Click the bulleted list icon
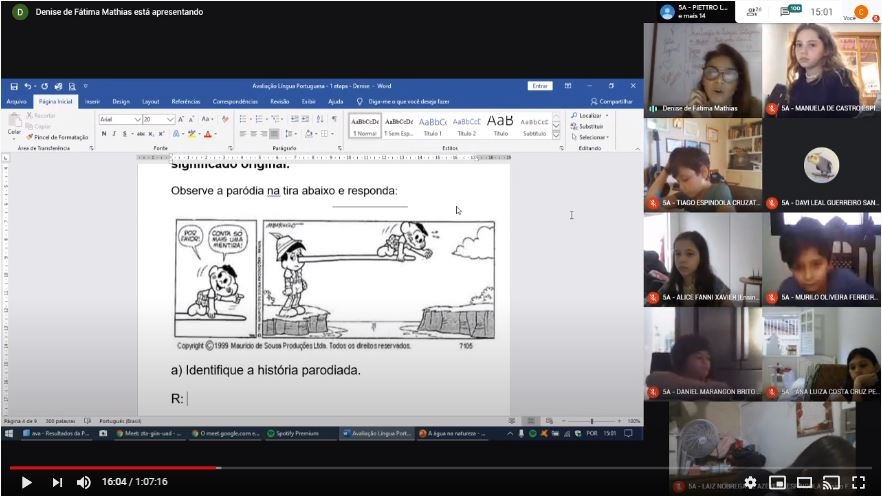The height and width of the screenshot is (496, 882). click(244, 119)
